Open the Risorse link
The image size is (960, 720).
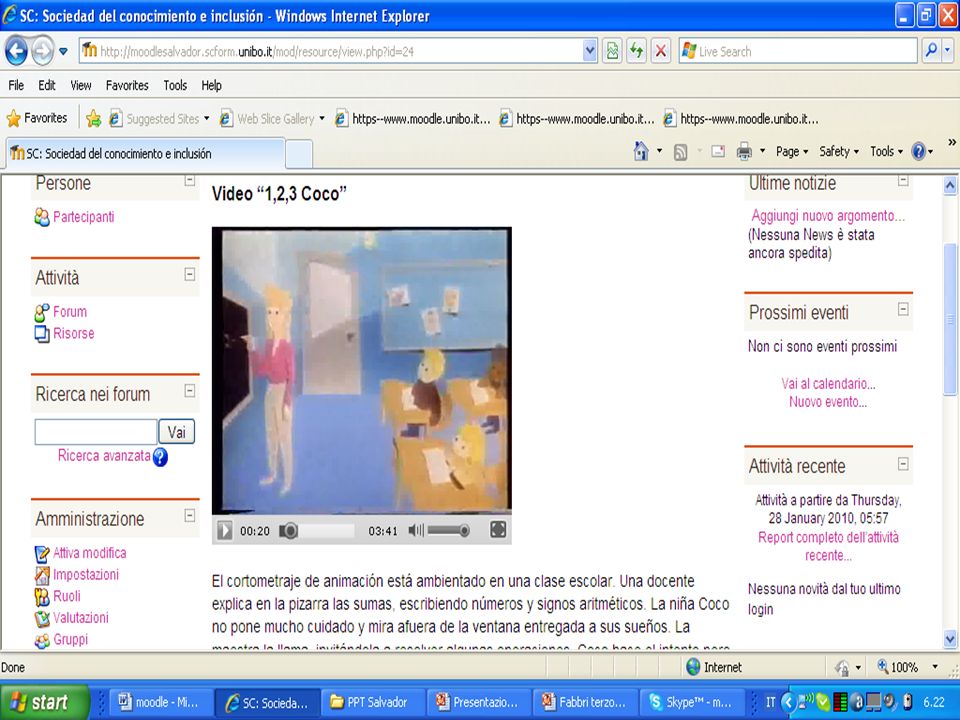pyautogui.click(x=73, y=334)
